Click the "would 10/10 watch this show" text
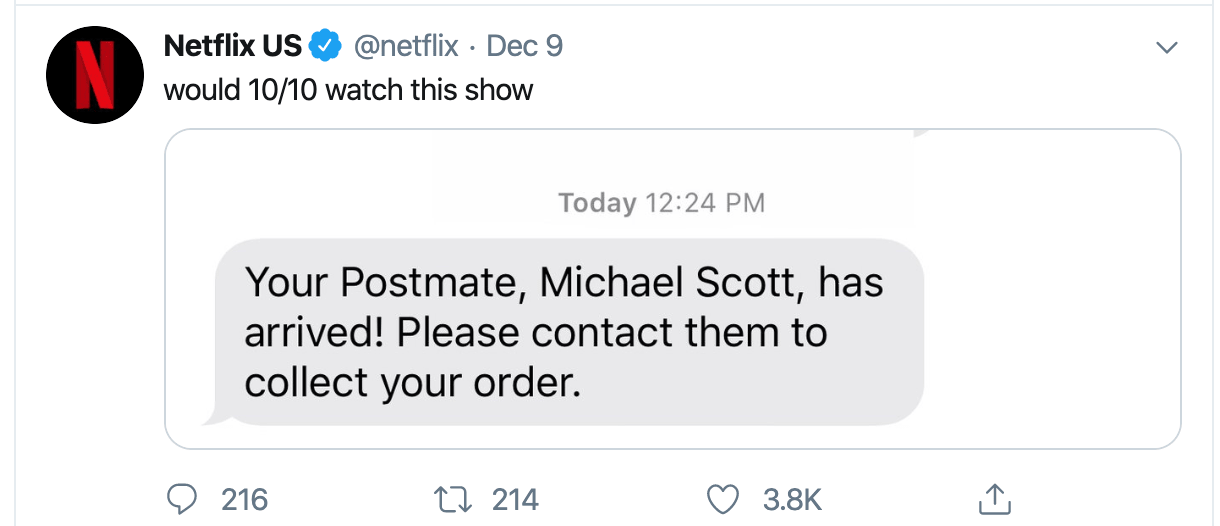1220x526 pixels. [348, 90]
